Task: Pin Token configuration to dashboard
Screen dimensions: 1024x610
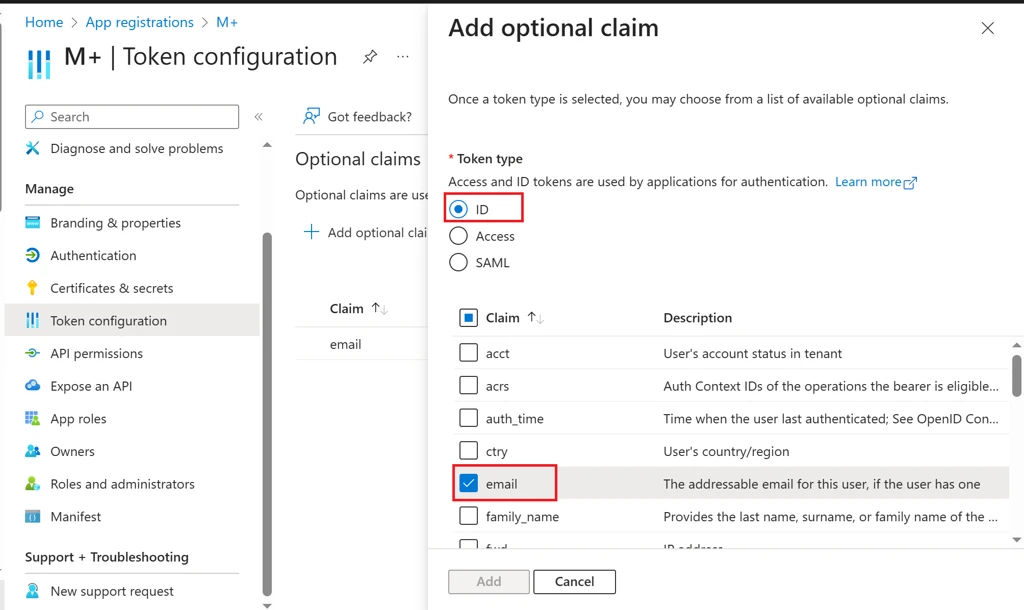Action: point(370,57)
